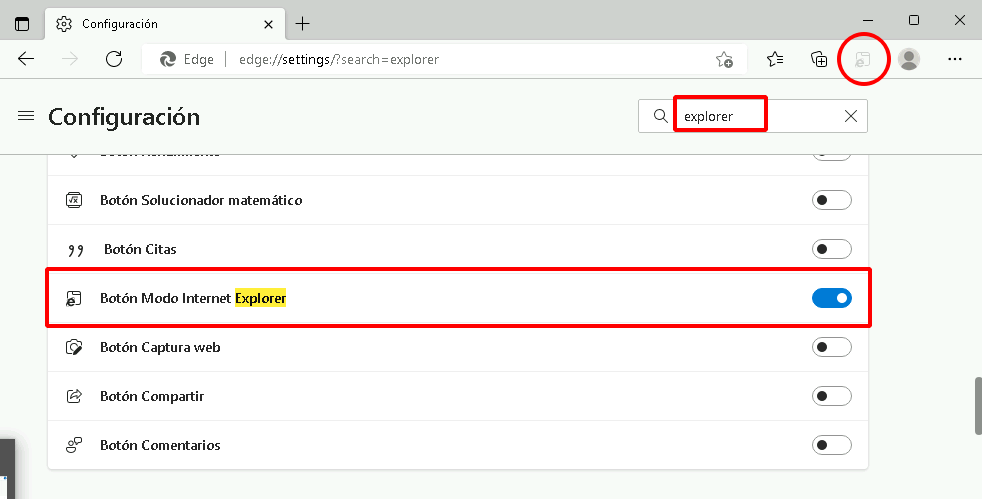This screenshot has height=499, width=982.
Task: Click the Citas quotation marks icon
Action: click(75, 250)
